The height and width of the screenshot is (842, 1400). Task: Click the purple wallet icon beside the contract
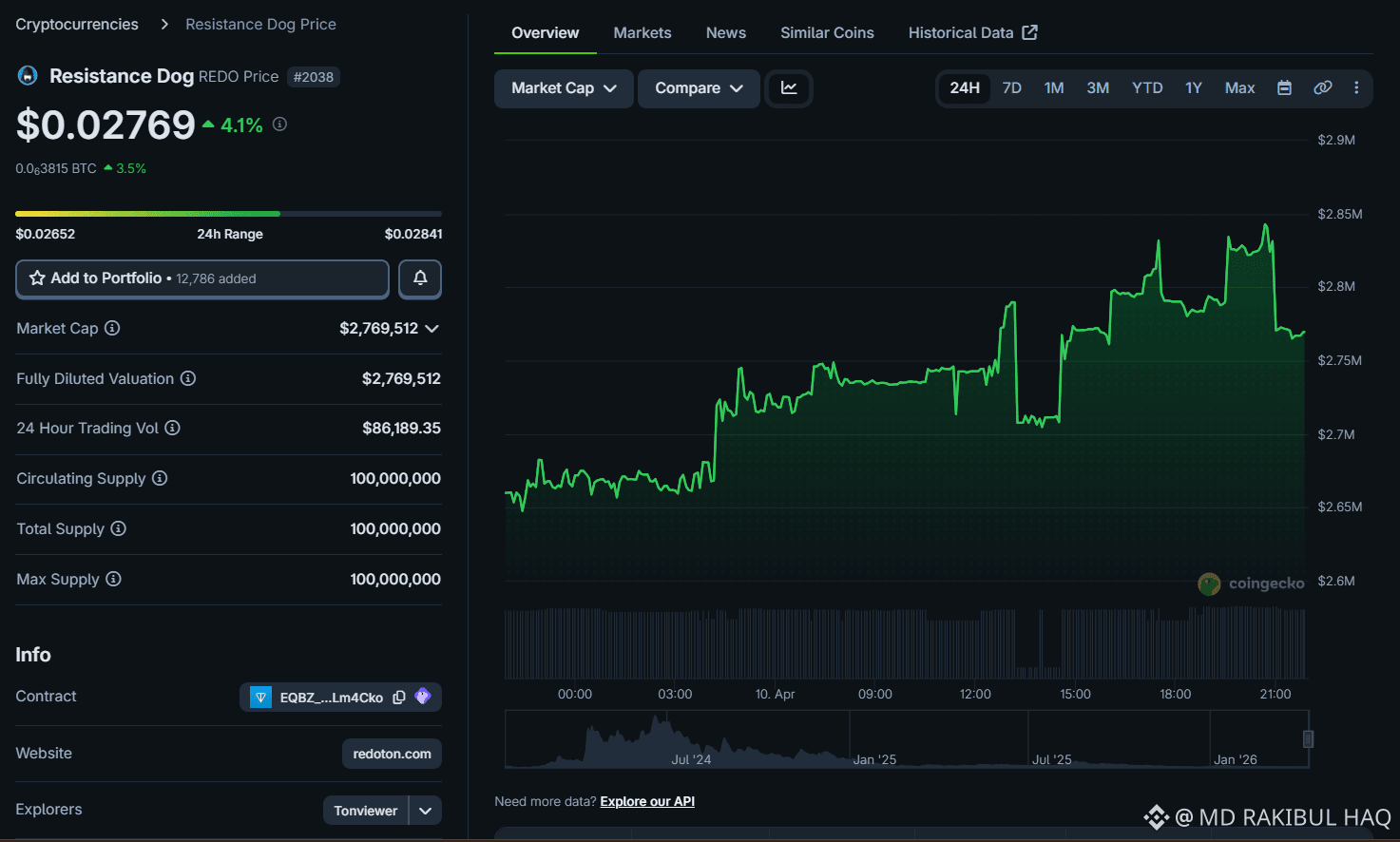[423, 697]
